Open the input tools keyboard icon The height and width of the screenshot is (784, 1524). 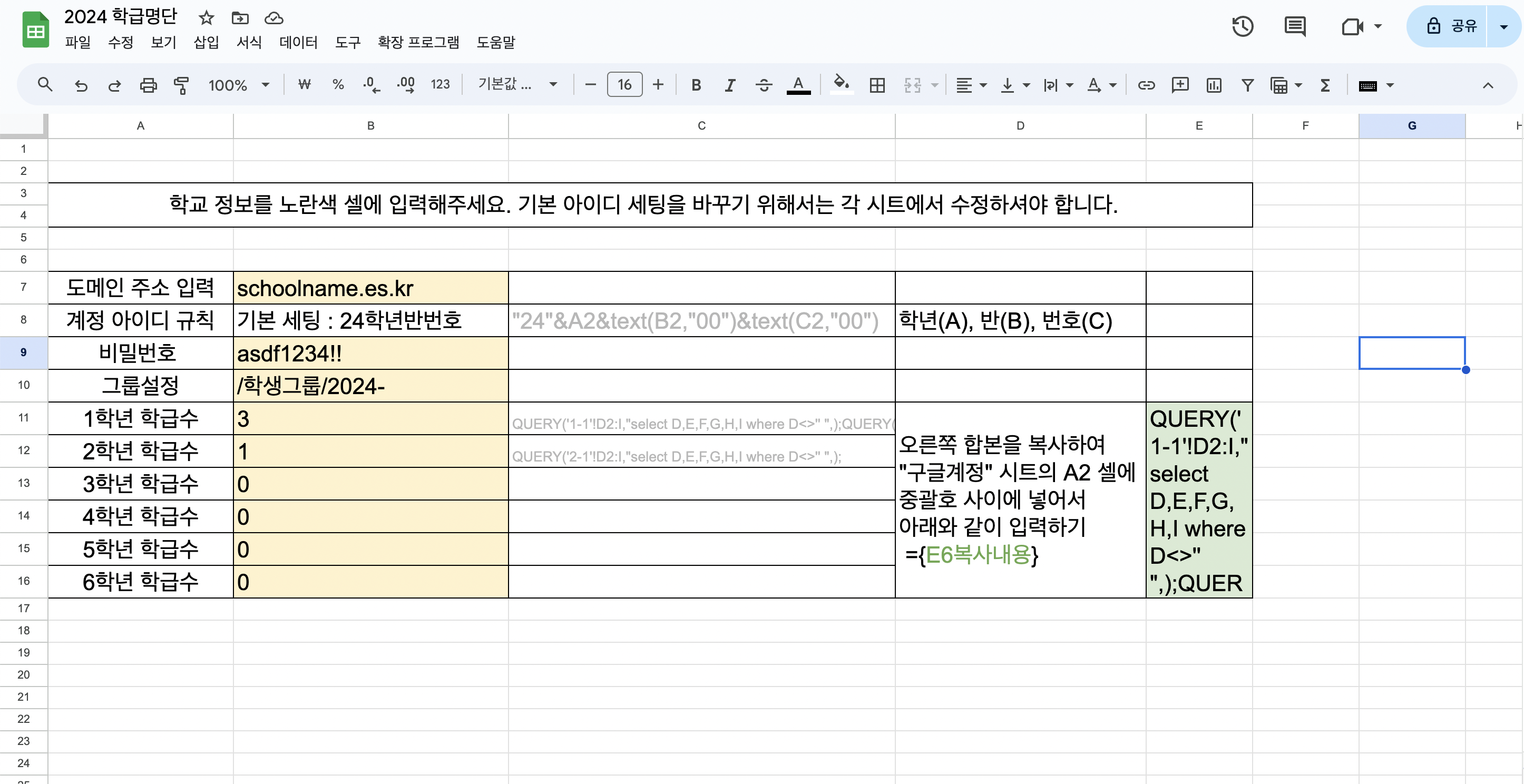point(1367,86)
